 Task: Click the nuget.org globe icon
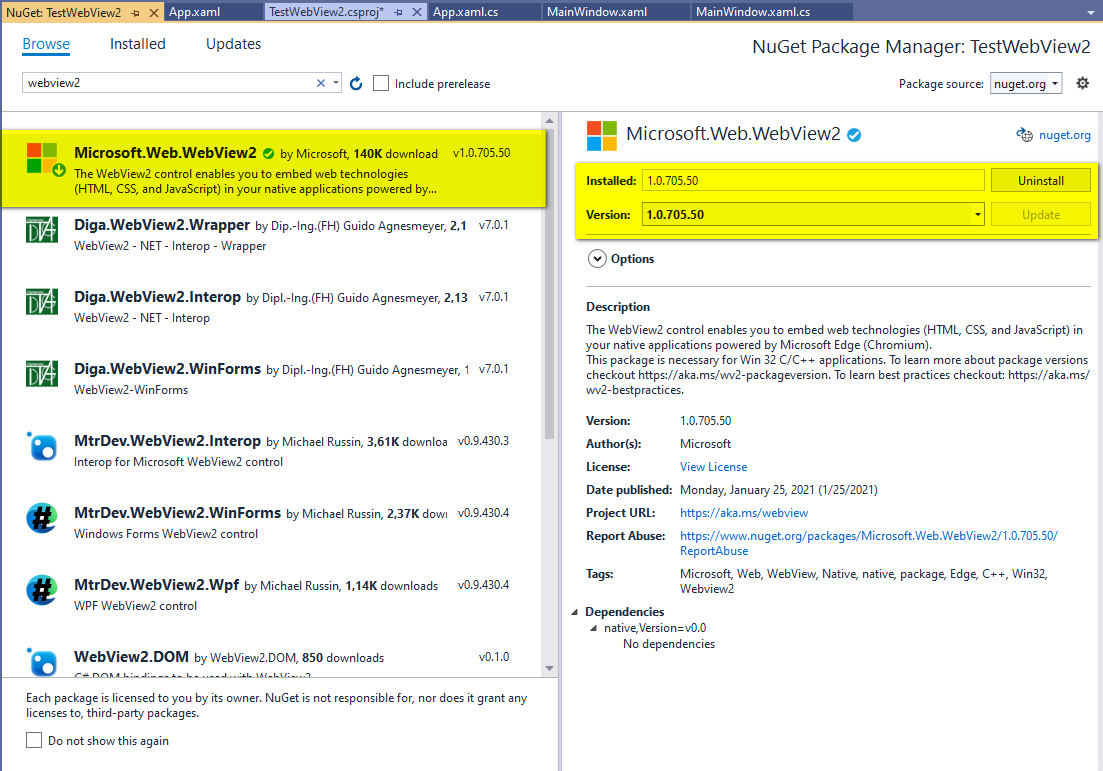pos(1024,135)
